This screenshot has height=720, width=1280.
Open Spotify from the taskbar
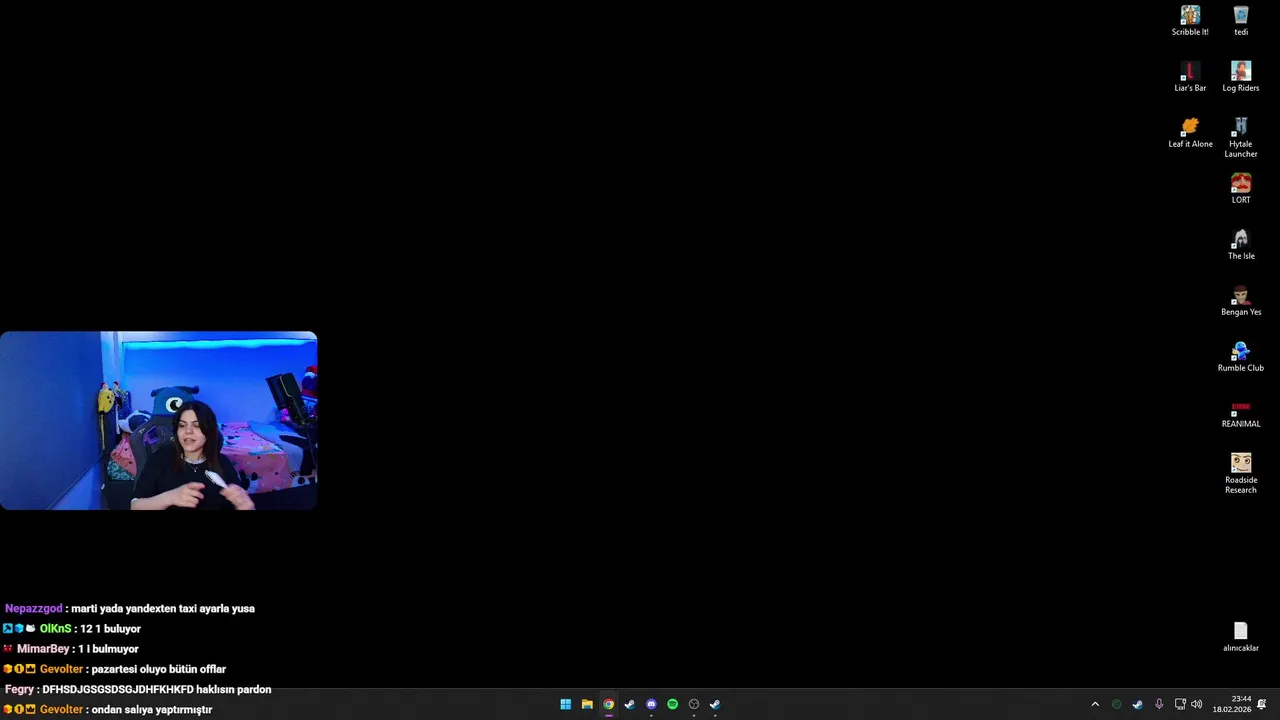pyautogui.click(x=672, y=704)
